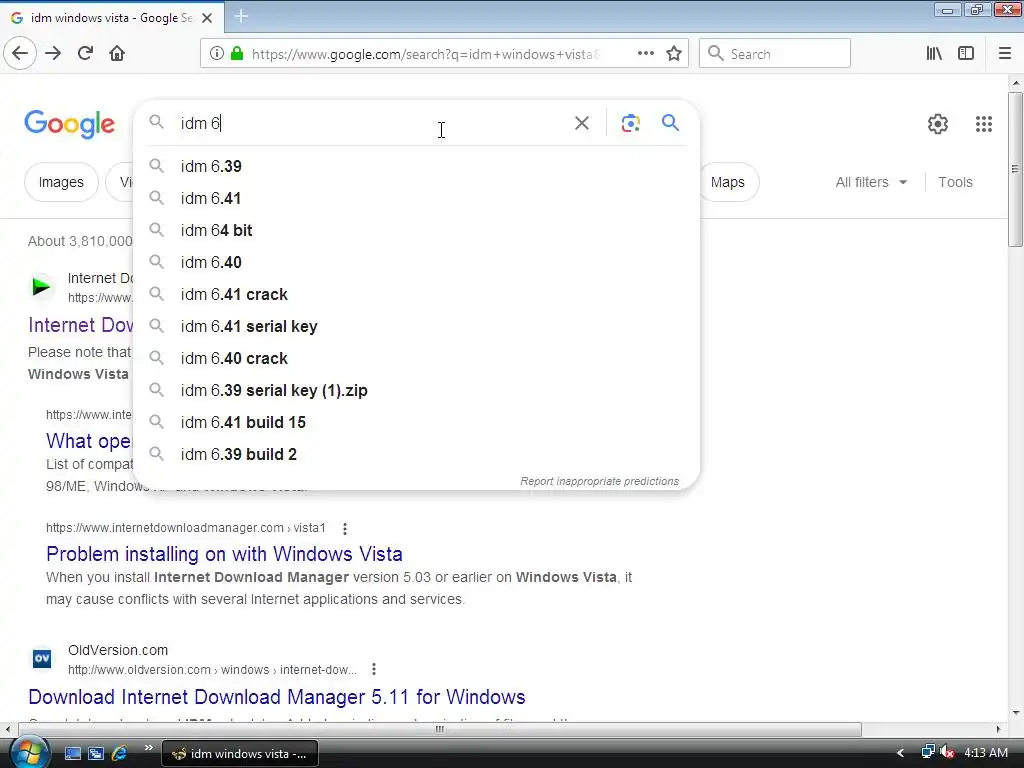Viewport: 1024px width, 768px height.
Task: Reload the current page
Action: click(86, 54)
